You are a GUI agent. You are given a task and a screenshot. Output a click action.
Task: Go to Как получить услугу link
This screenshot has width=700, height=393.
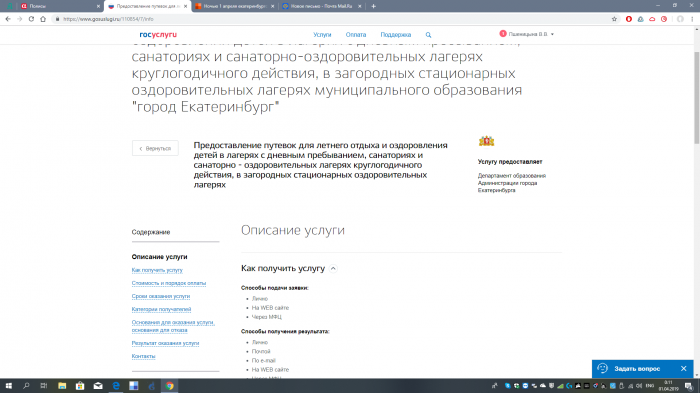coord(157,270)
